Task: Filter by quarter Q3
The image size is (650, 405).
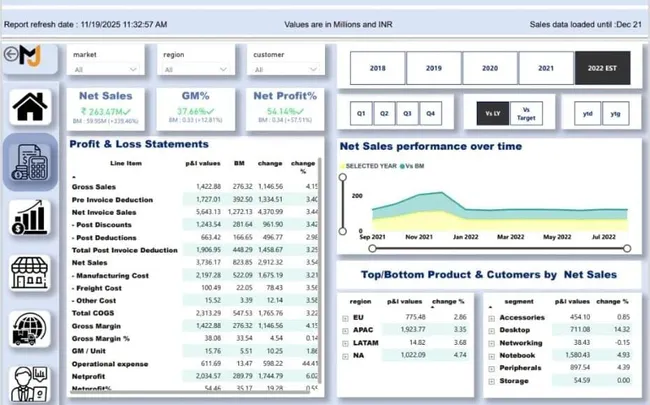Action: pyautogui.click(x=407, y=113)
